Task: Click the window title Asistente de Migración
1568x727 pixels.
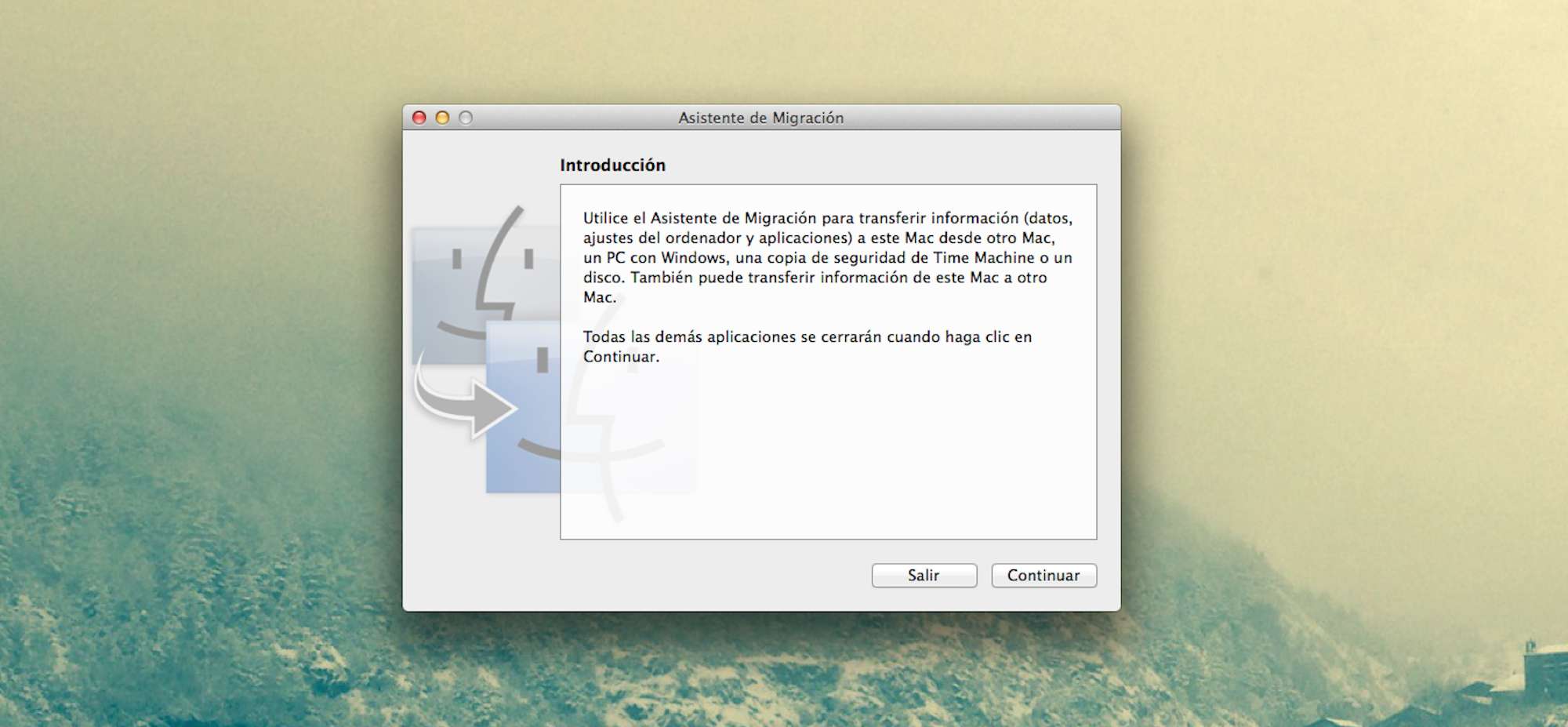Action: coord(760,118)
